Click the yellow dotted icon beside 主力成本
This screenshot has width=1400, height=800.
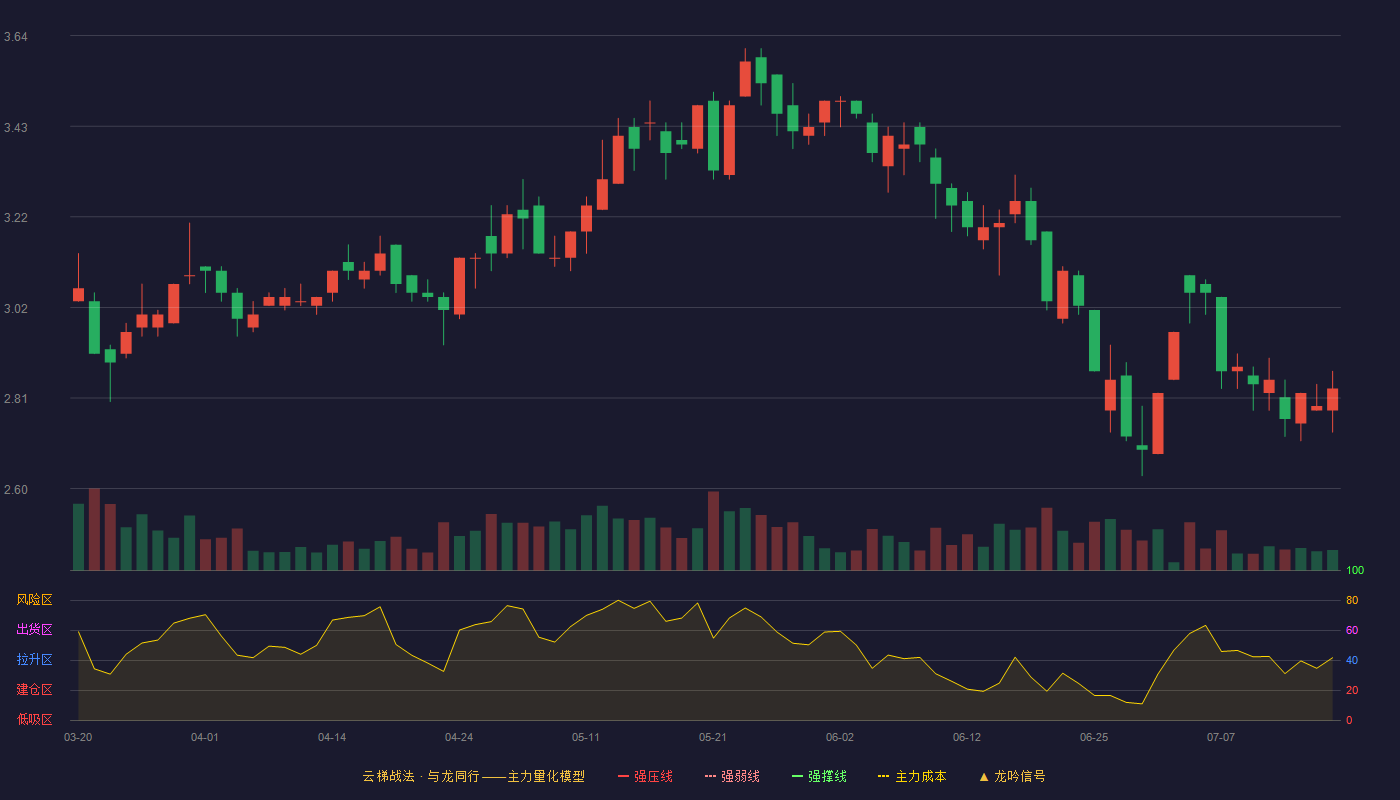883,776
